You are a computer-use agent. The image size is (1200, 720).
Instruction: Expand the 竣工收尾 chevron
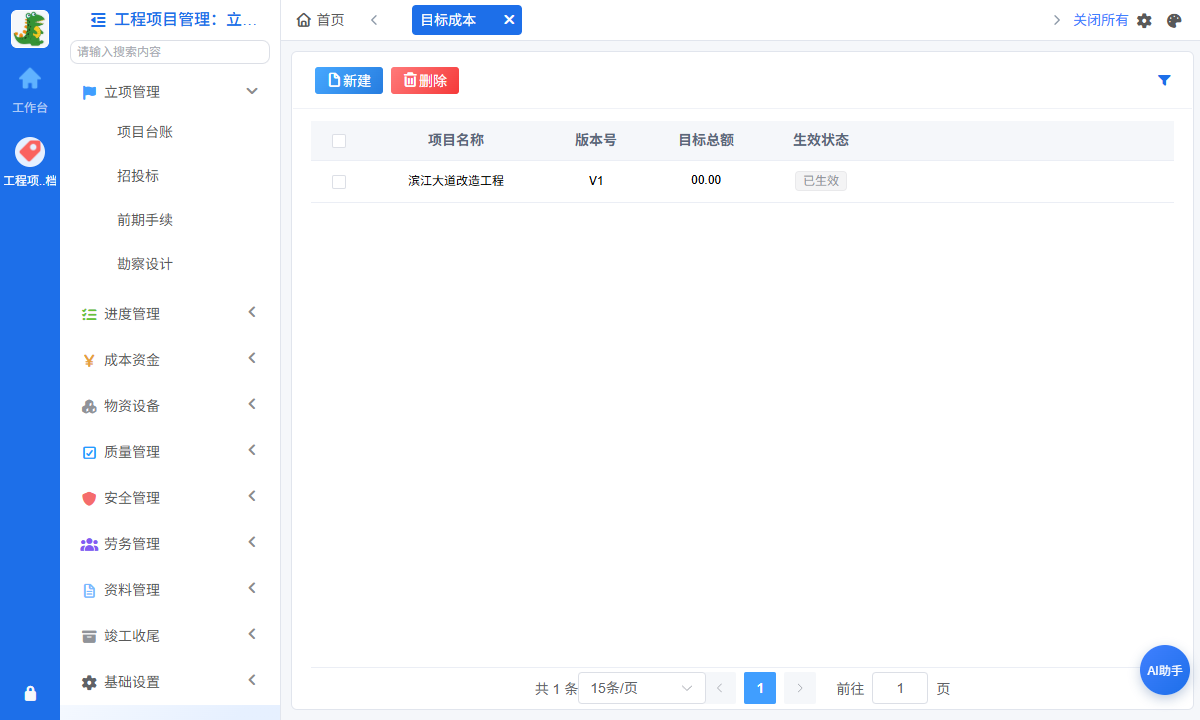(252, 634)
